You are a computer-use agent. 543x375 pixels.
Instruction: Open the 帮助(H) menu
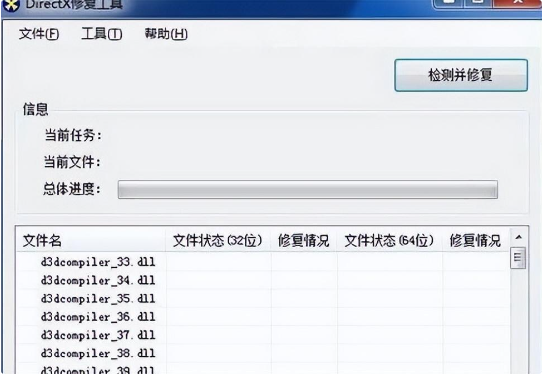coord(166,34)
